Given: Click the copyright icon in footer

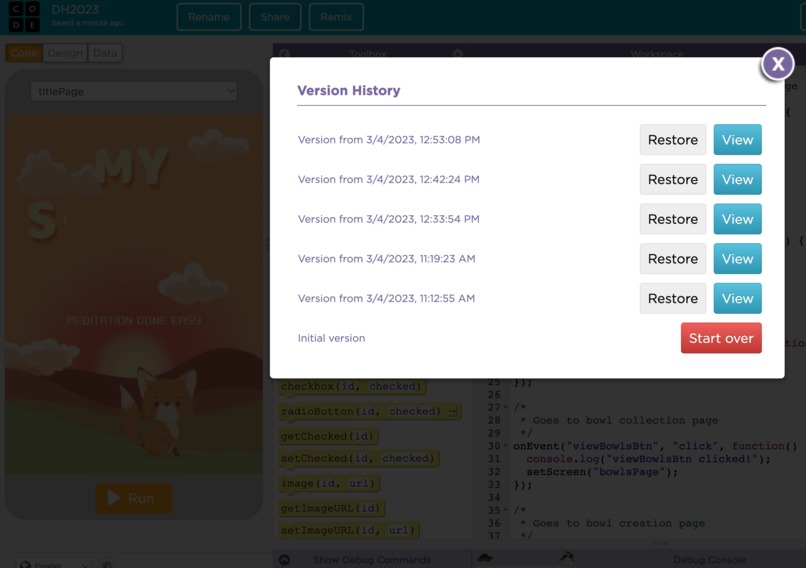Looking at the screenshot, I should 106,564.
